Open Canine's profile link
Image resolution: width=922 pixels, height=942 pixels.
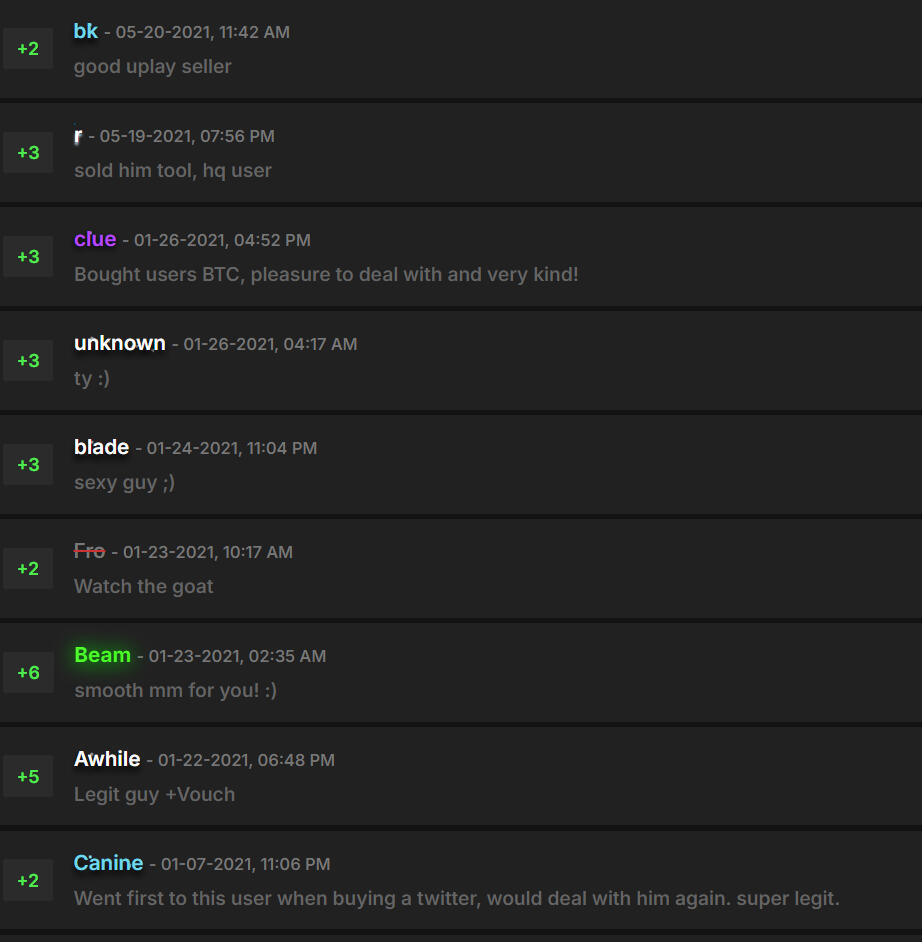(x=108, y=863)
